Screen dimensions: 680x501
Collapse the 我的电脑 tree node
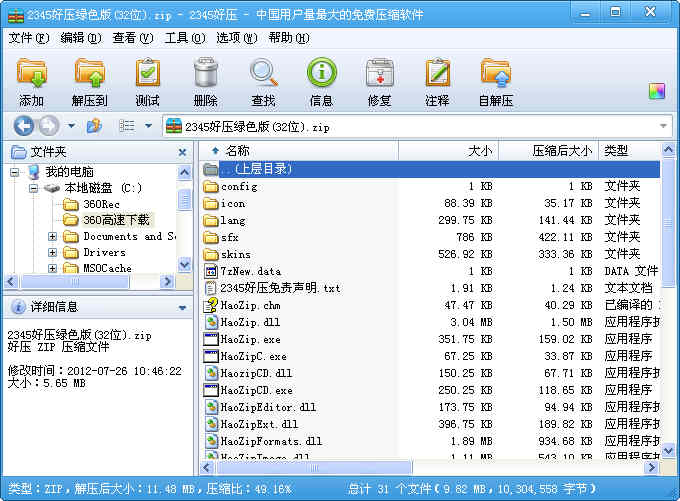pyautogui.click(x=15, y=172)
